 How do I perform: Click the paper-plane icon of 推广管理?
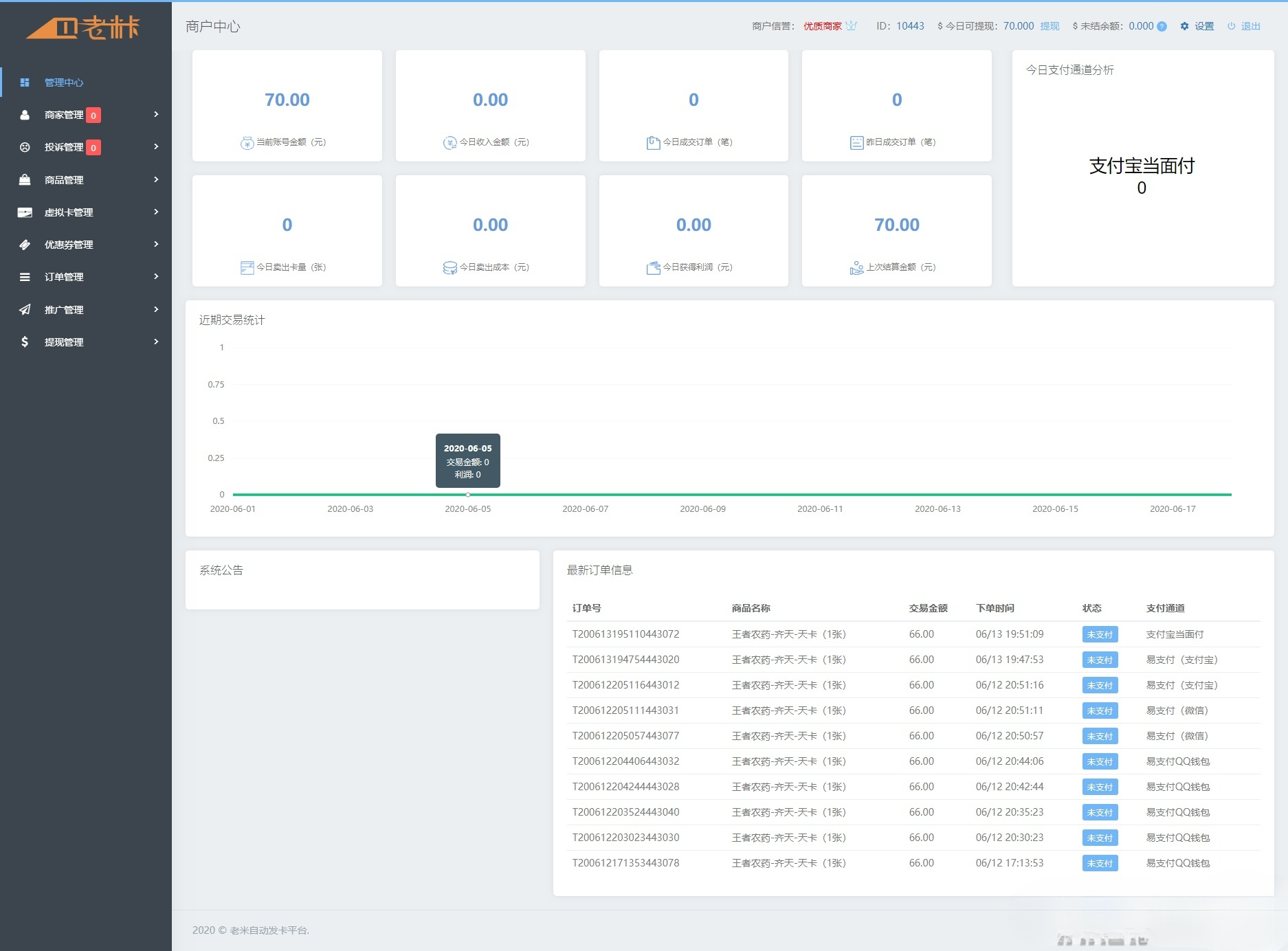click(x=25, y=309)
